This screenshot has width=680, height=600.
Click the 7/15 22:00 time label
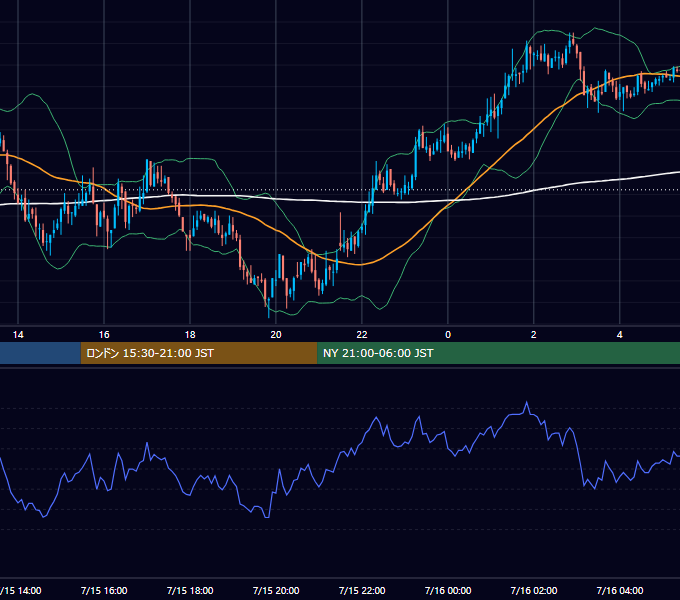tap(362, 590)
